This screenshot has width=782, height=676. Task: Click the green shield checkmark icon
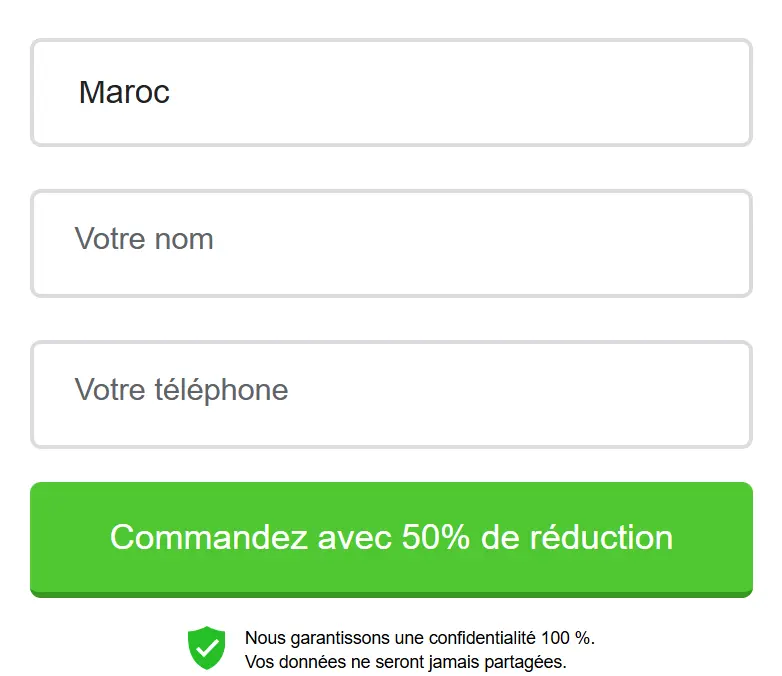pos(207,647)
